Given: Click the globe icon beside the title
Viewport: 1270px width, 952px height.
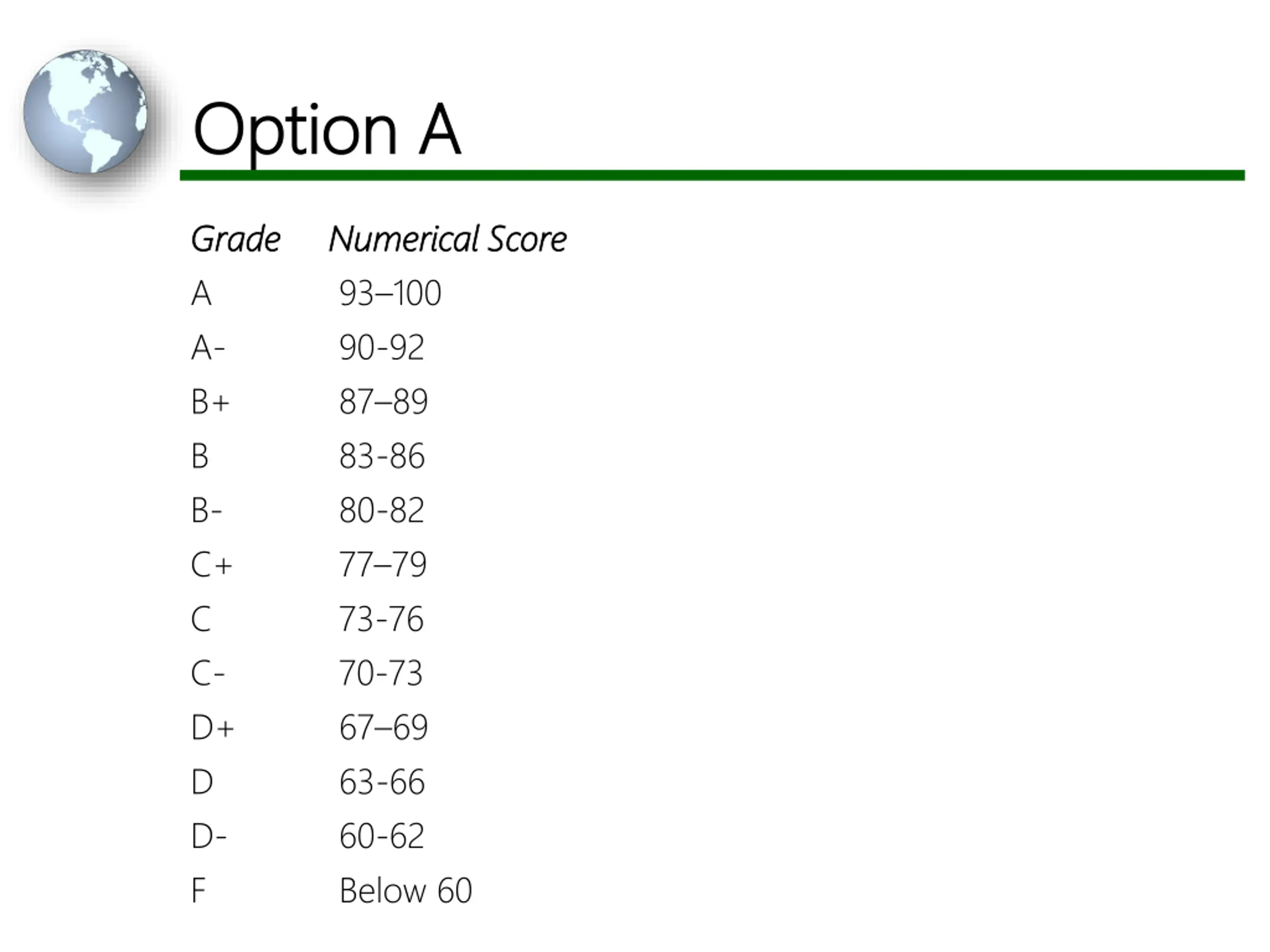Looking at the screenshot, I should [x=85, y=112].
